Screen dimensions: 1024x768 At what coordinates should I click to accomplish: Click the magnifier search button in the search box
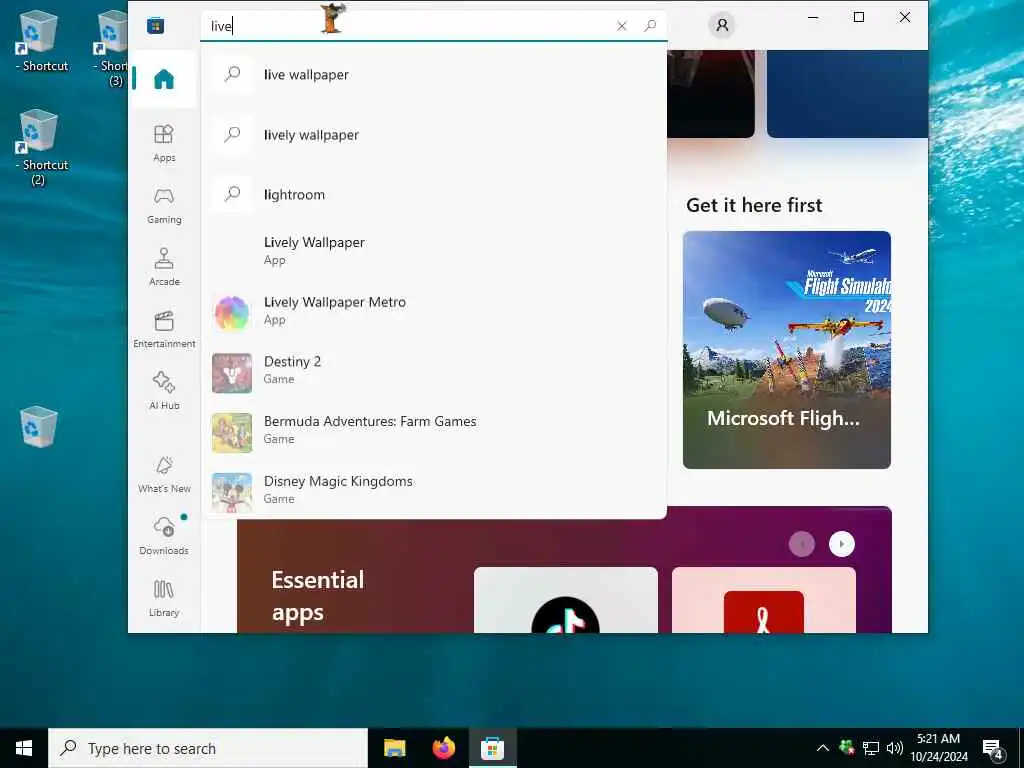(650, 25)
